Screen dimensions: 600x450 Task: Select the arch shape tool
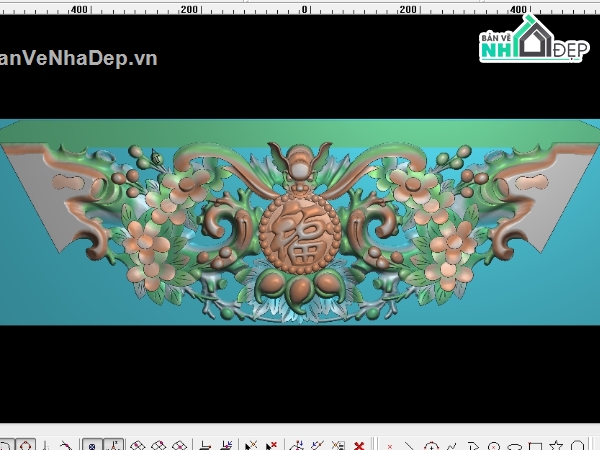[x=577, y=445]
